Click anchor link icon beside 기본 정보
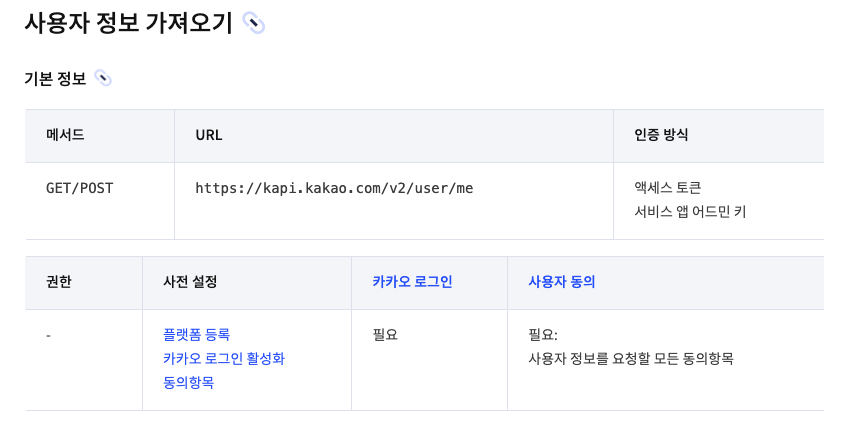Viewport: 843px width, 430px height. (x=103, y=78)
